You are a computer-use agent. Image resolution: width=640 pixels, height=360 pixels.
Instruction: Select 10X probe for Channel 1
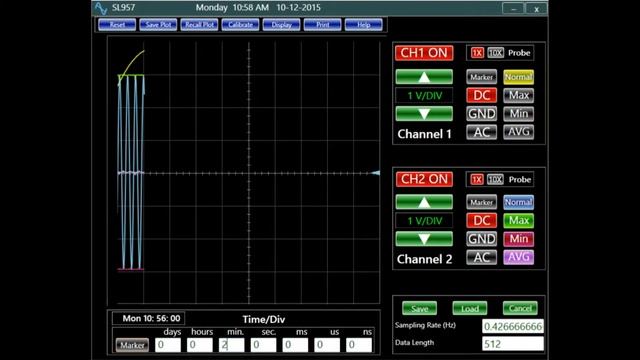[495, 53]
